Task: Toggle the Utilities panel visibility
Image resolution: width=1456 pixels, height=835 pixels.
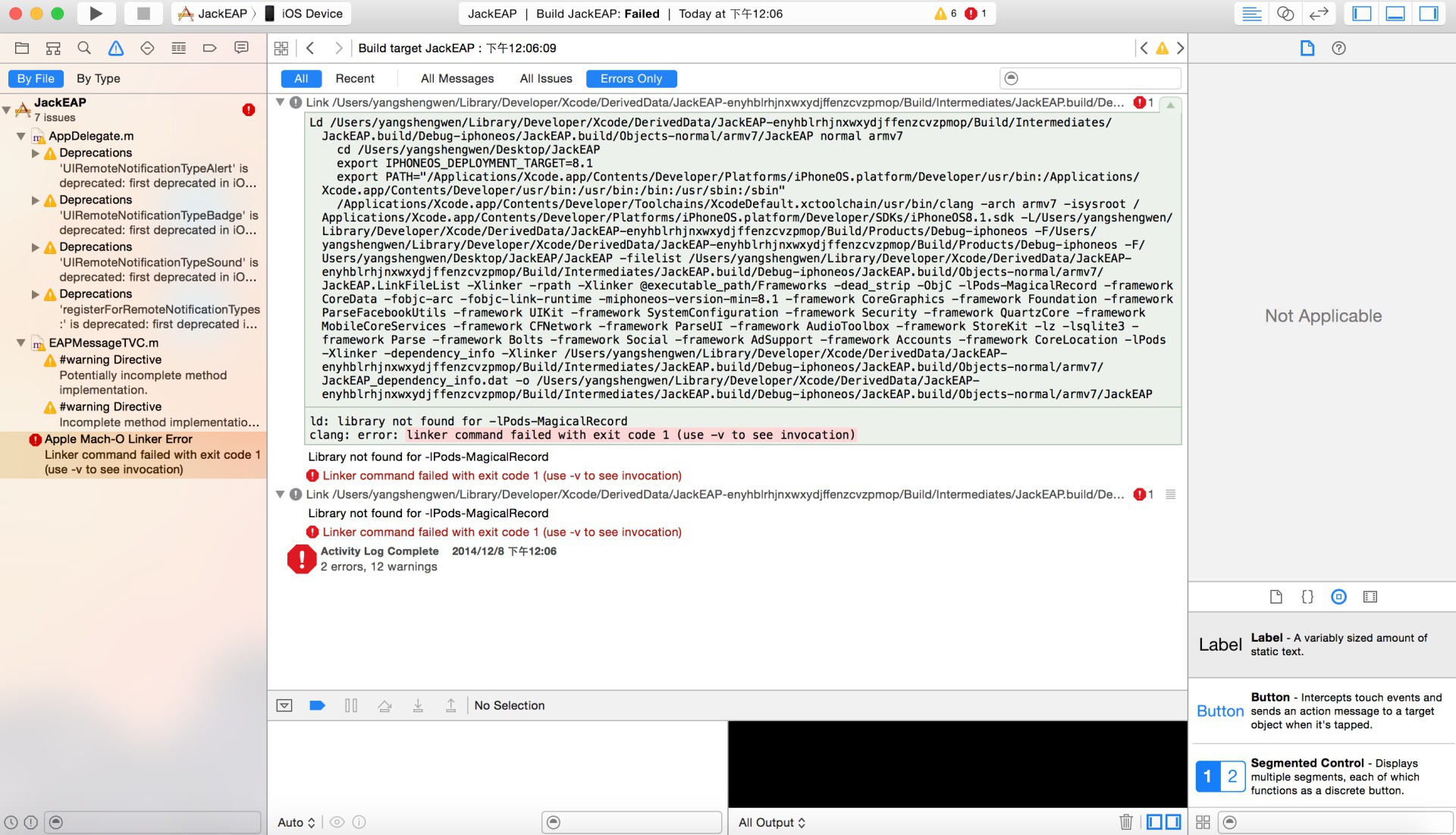Action: pyautogui.click(x=1429, y=13)
